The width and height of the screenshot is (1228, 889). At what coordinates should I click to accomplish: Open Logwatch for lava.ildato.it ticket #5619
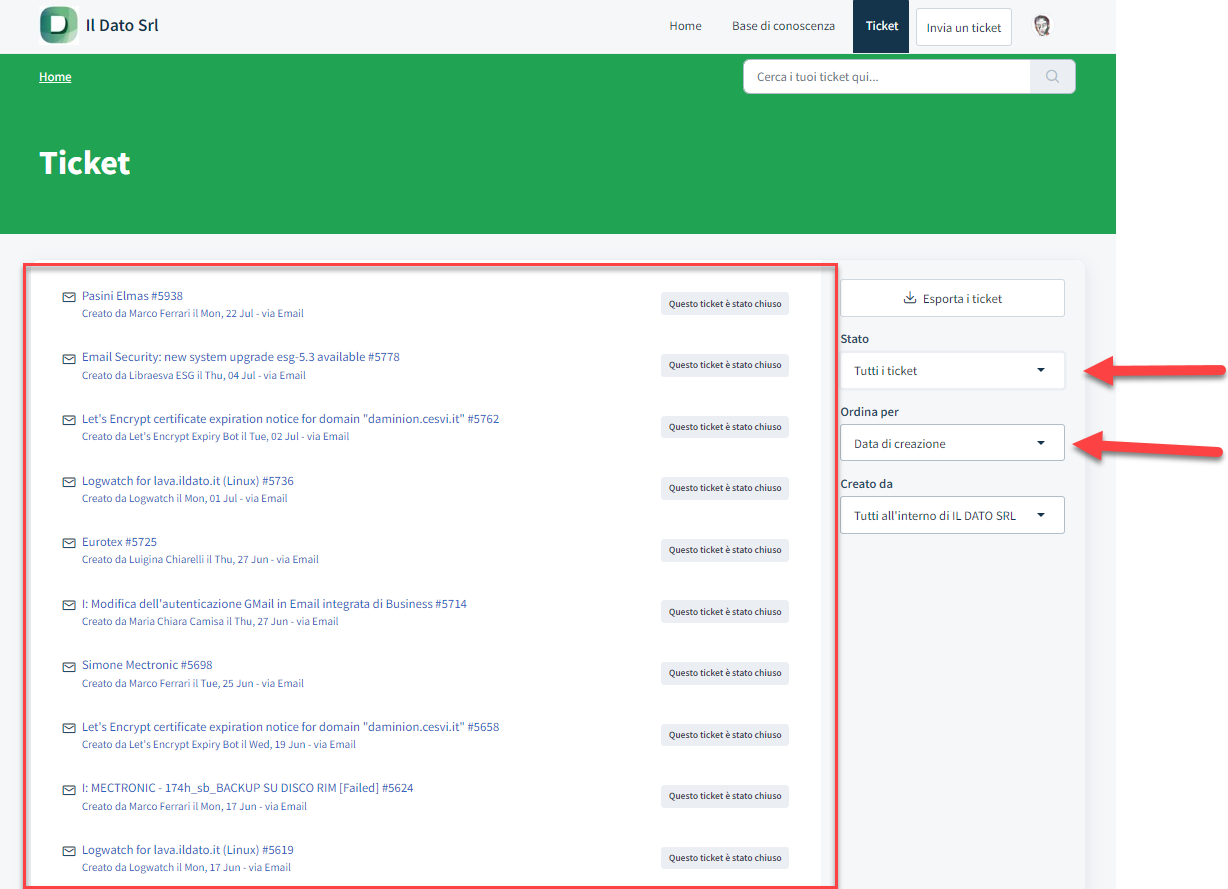click(188, 850)
